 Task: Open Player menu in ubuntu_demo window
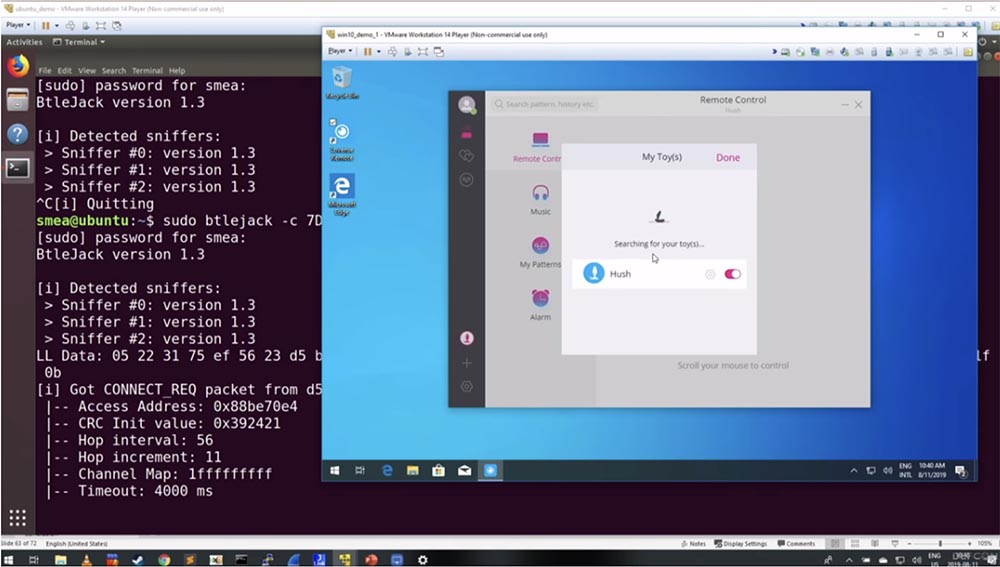tap(18, 26)
